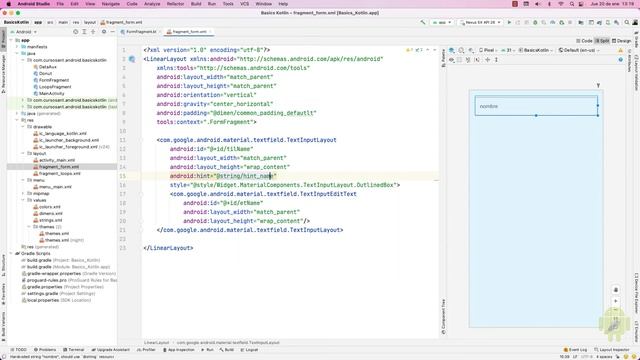Screen dimensions: 640x360
Task: Collapse the drawable folder
Action: (23, 127)
